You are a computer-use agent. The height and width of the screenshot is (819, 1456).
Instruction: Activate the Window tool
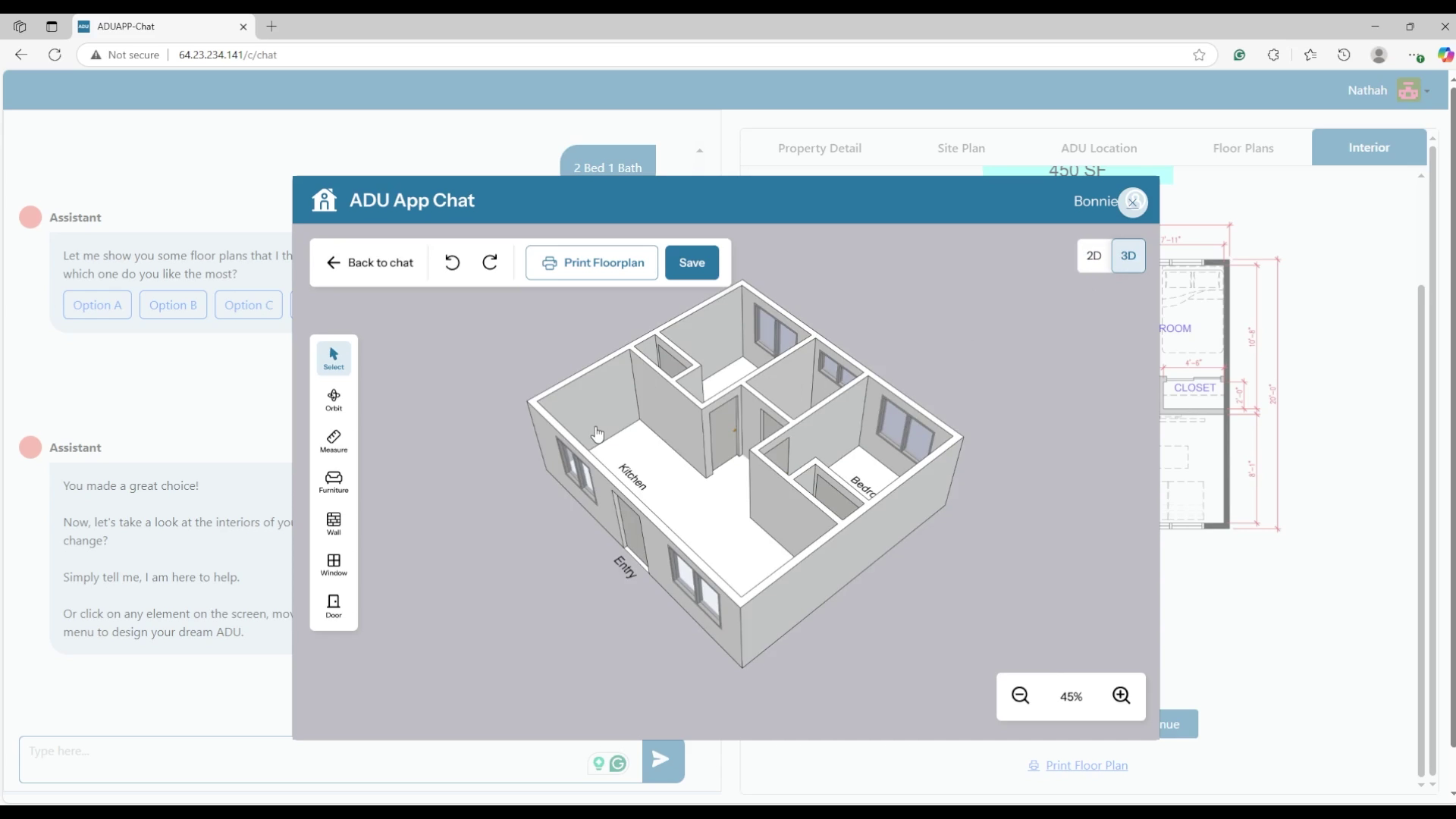point(334,564)
